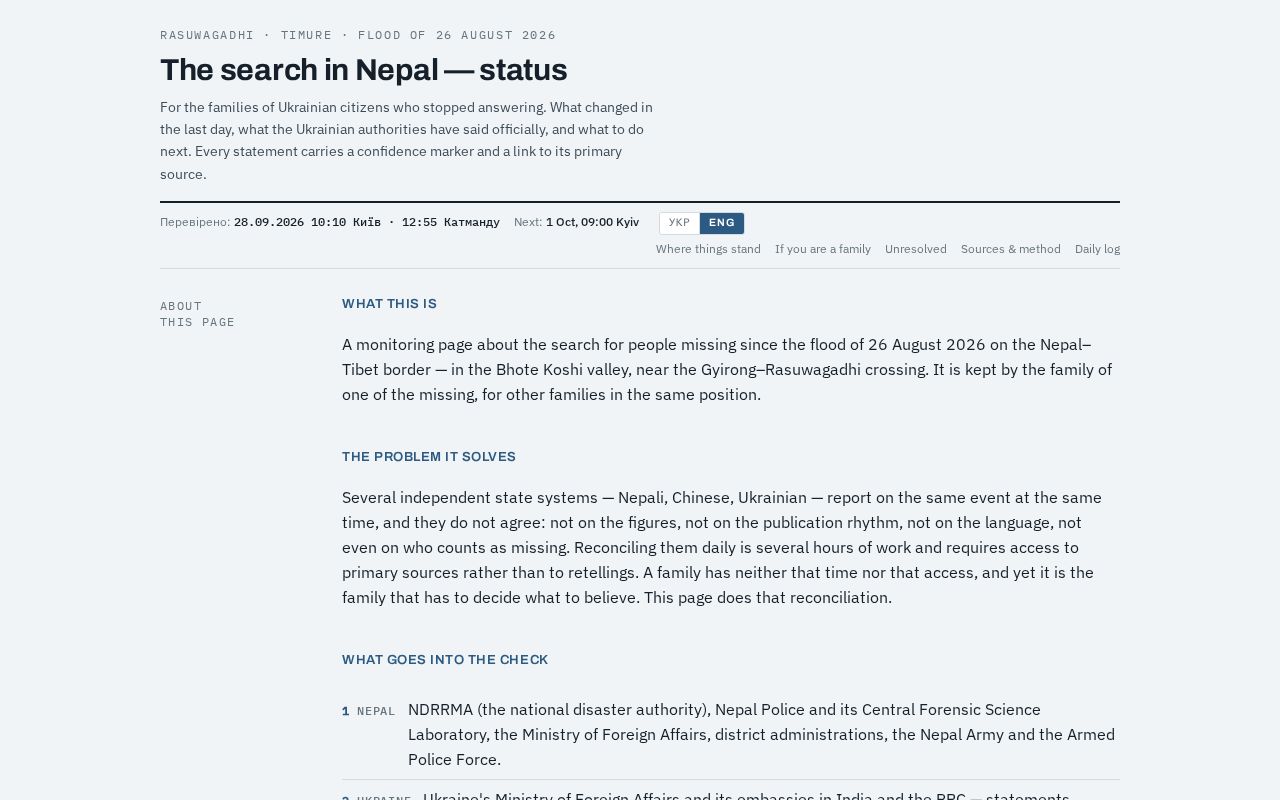Viewport: 1280px width, 800px height.
Task: Open the If you are a family link
Action: [x=823, y=249]
